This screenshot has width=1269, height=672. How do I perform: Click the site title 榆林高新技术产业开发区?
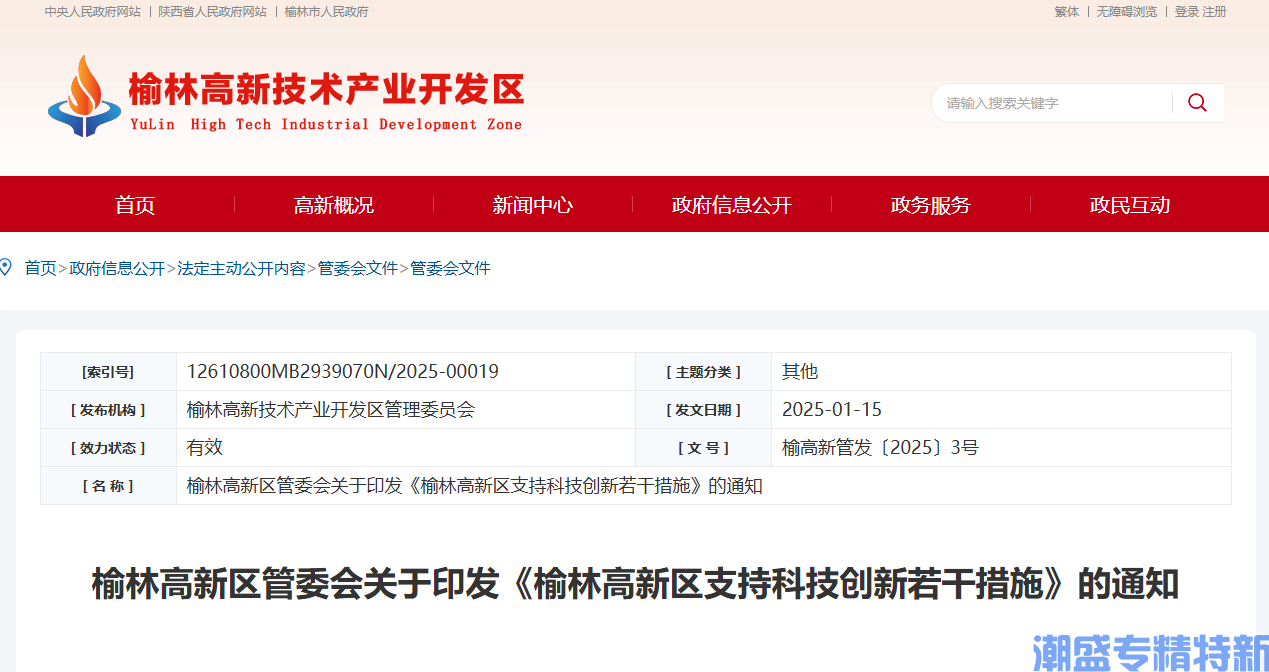pos(326,90)
